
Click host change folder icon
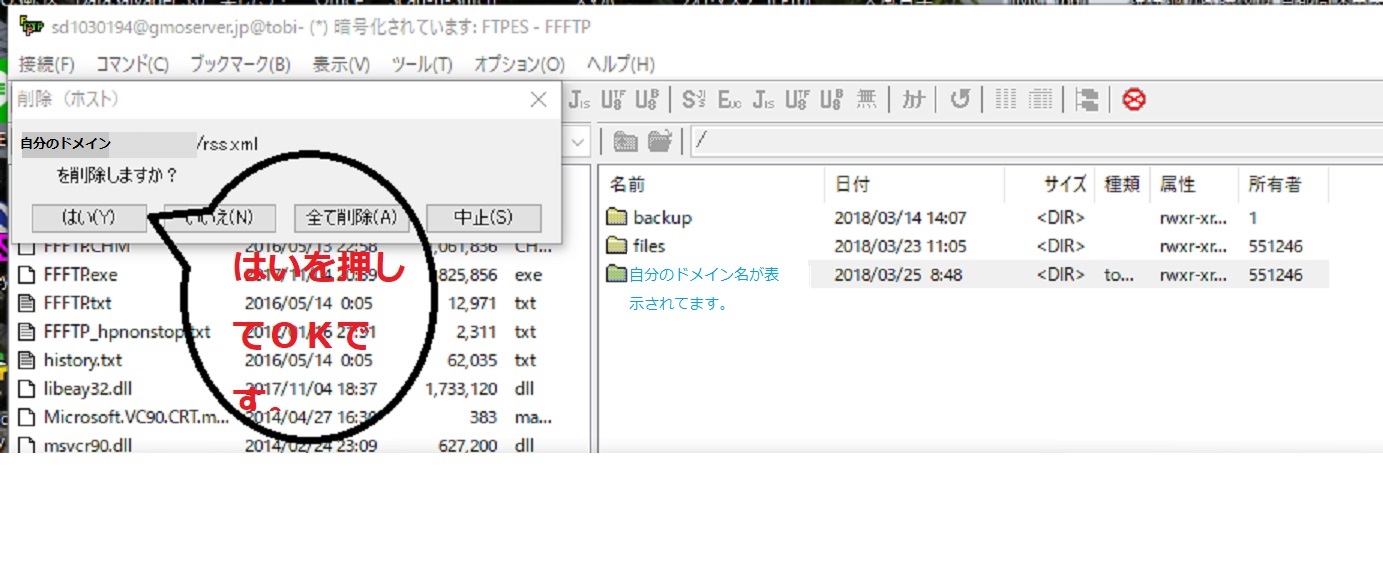click(659, 142)
